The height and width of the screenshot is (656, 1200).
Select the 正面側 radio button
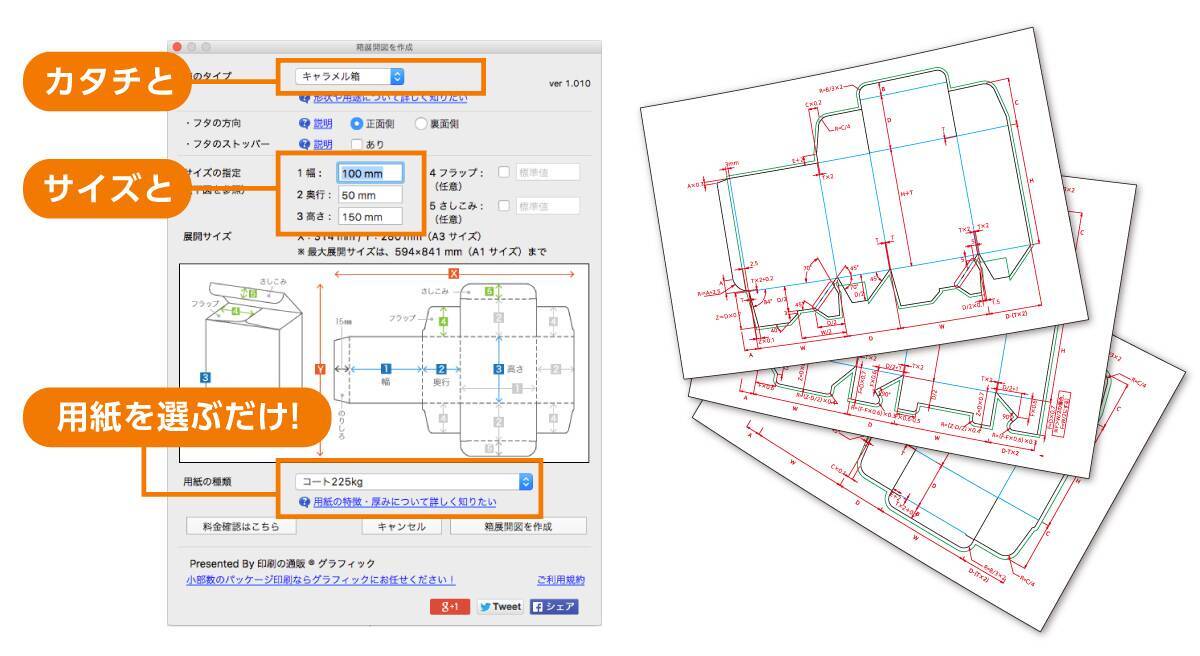tap(356, 124)
